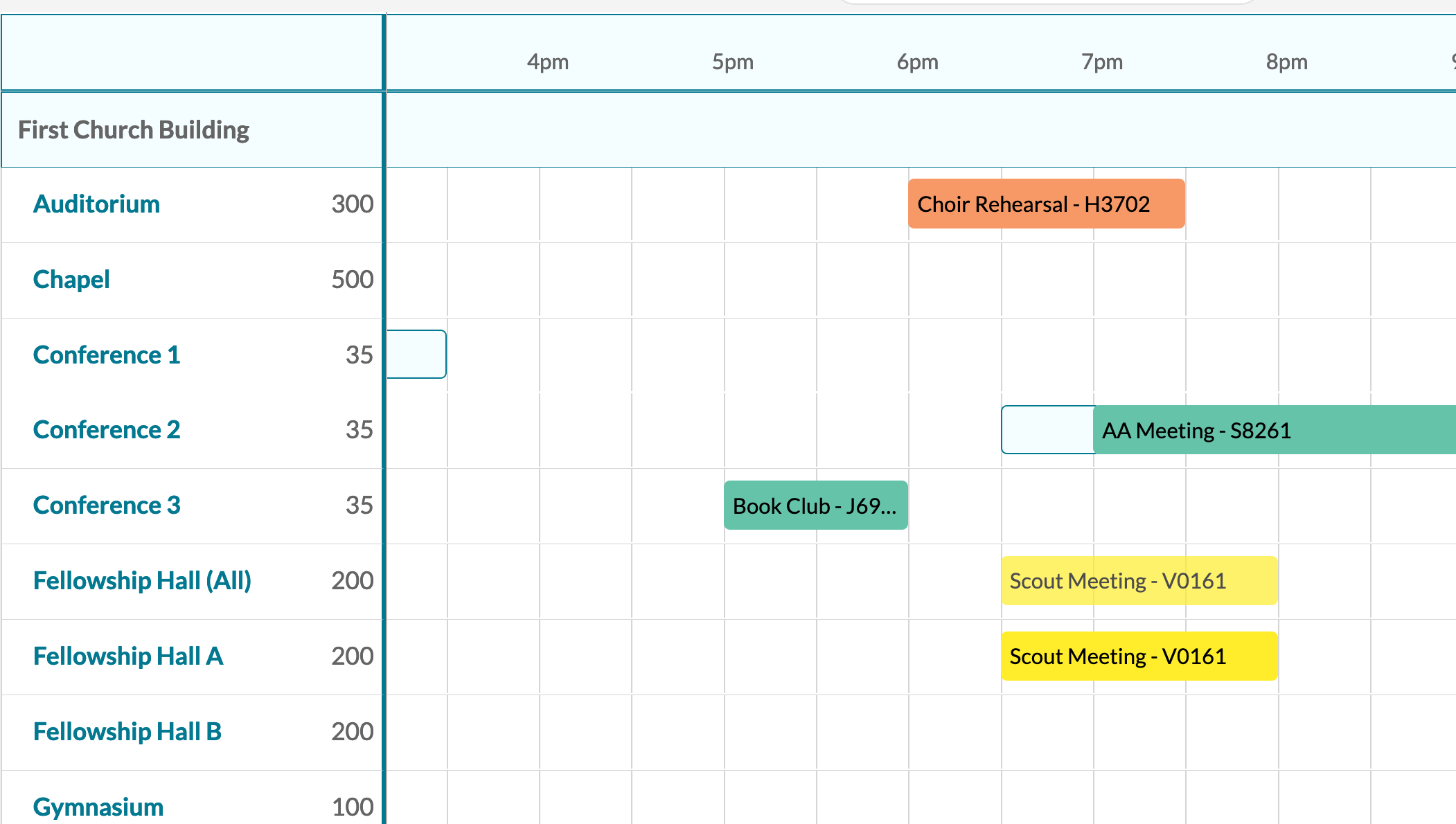Open Conference 3 room details
1456x824 pixels.
tap(107, 505)
